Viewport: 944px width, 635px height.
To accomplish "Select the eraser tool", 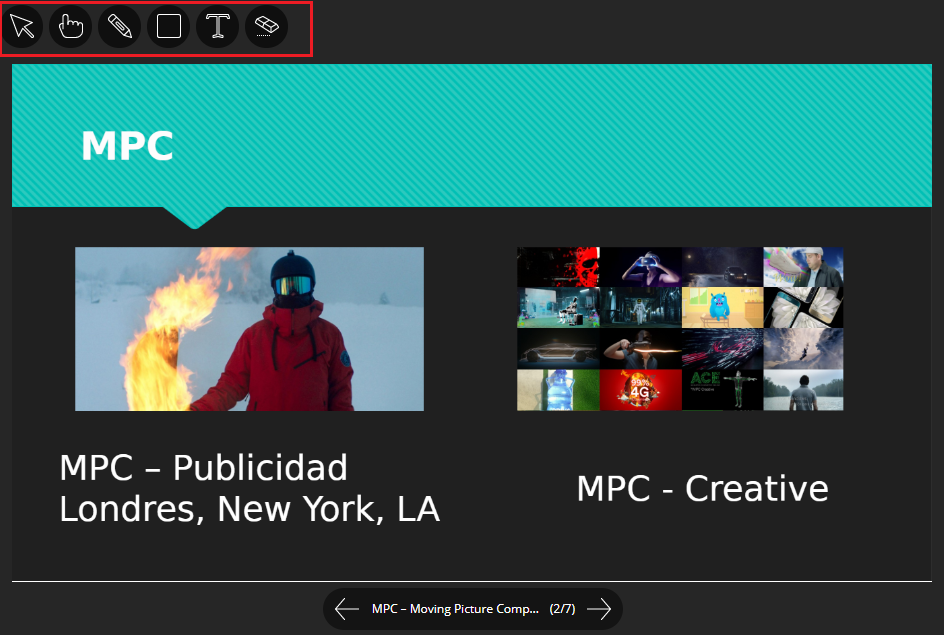I will pyautogui.click(x=266, y=26).
